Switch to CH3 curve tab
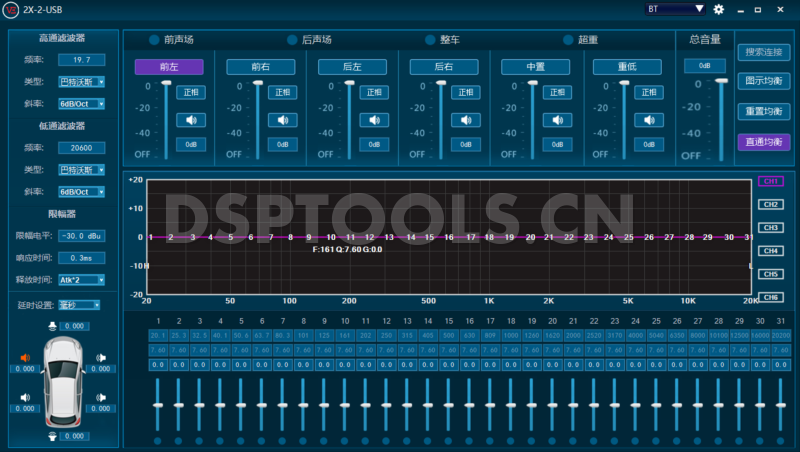The height and width of the screenshot is (452, 800). click(770, 228)
